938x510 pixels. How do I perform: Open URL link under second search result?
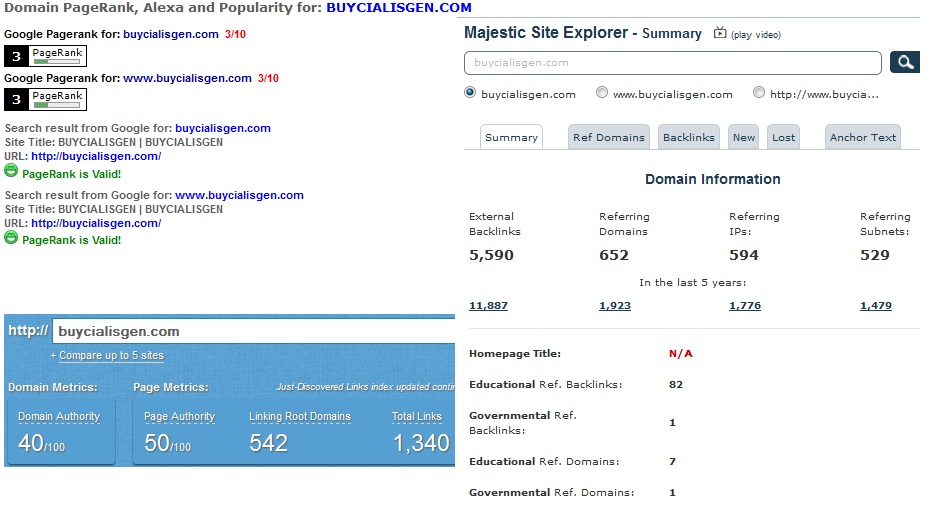click(96, 223)
